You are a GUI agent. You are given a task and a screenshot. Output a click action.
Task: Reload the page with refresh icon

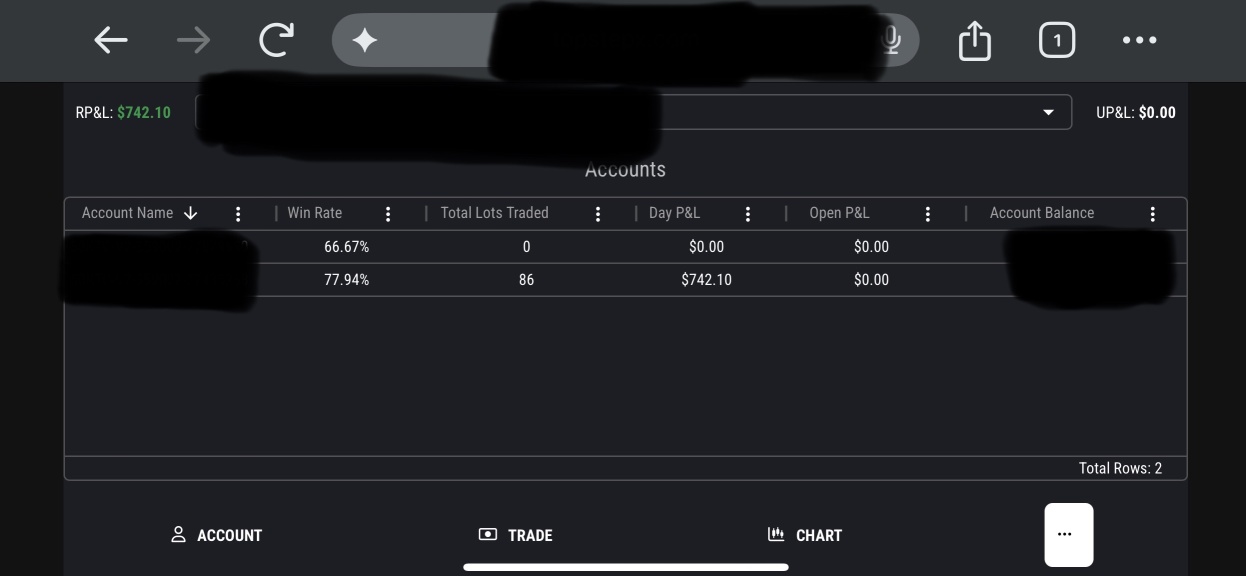point(276,40)
